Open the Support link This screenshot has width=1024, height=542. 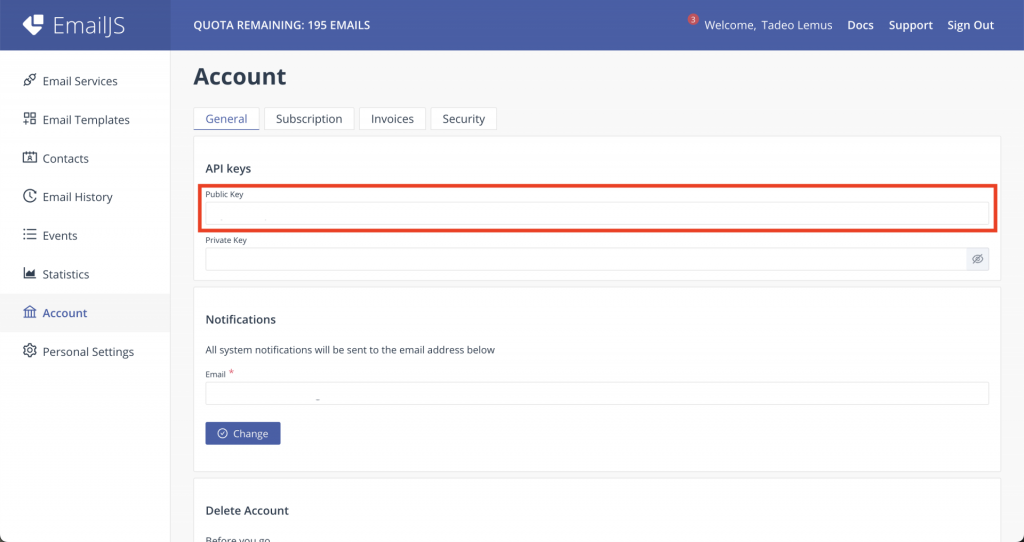click(x=910, y=25)
